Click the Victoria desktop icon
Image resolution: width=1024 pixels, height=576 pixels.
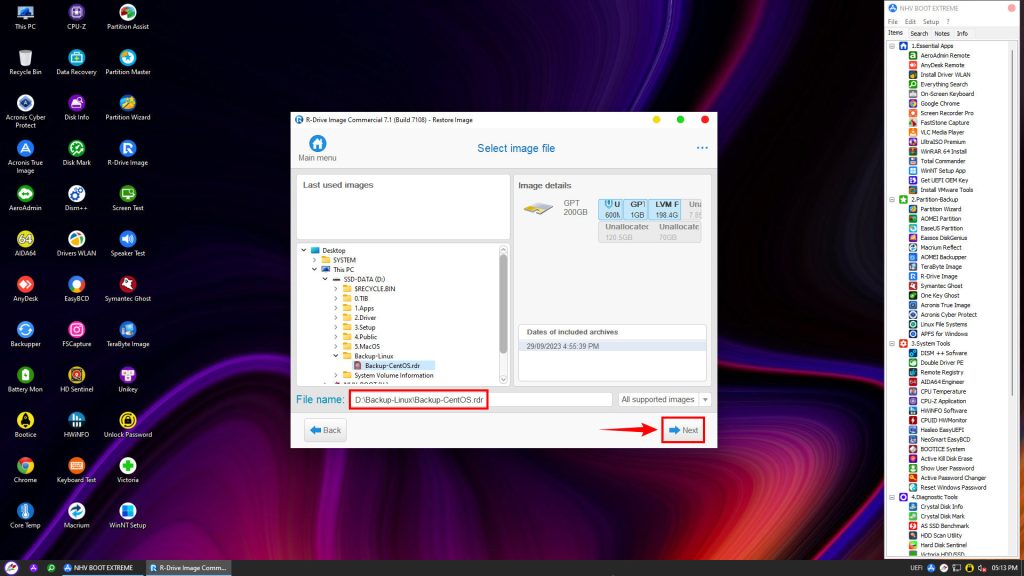(128, 470)
